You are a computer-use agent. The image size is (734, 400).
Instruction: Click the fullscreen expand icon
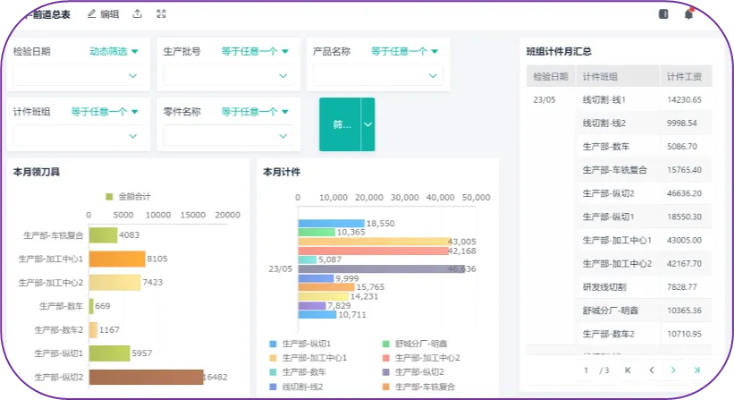pyautogui.click(x=162, y=14)
